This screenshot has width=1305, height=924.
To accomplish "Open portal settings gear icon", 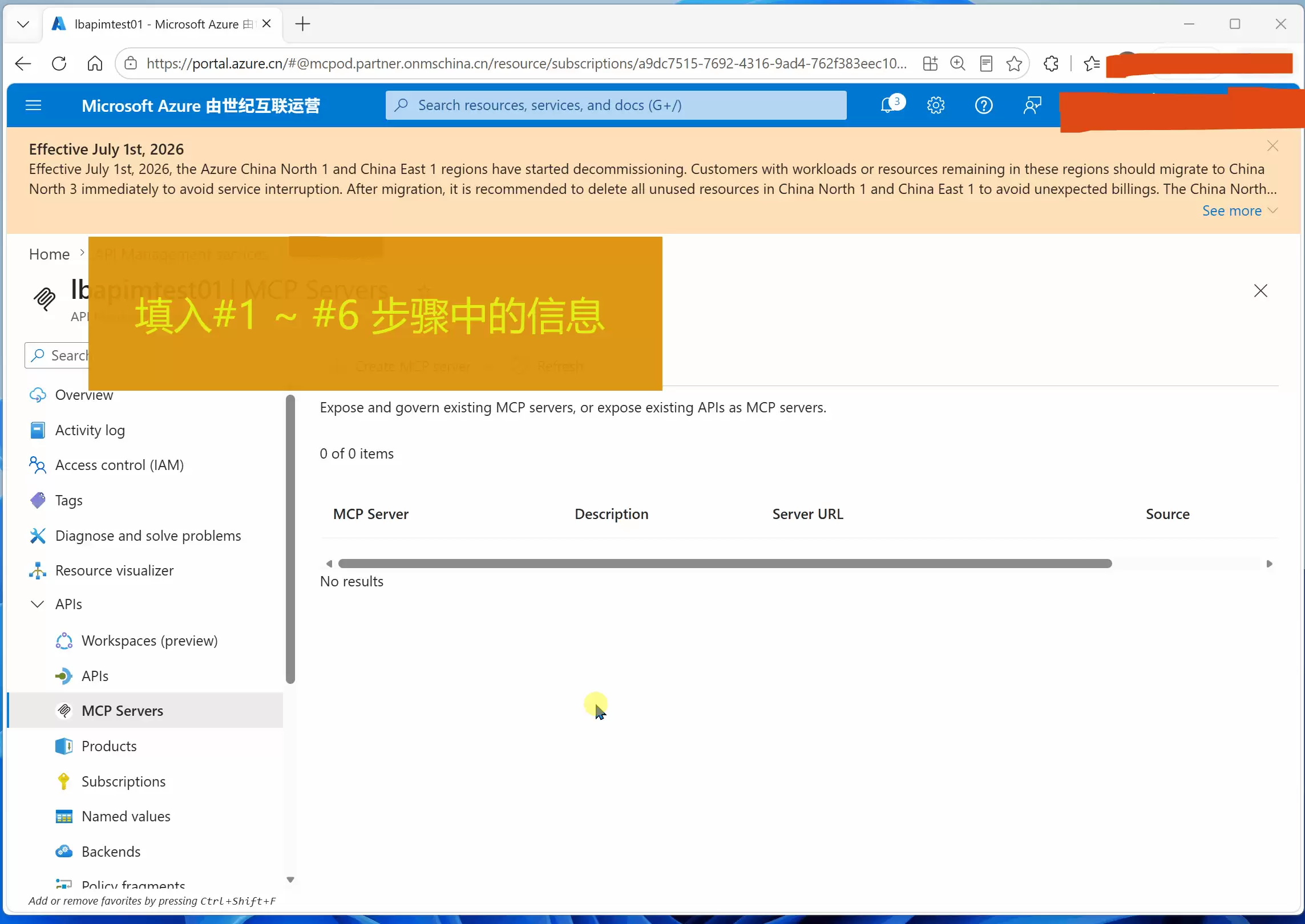I will click(936, 106).
